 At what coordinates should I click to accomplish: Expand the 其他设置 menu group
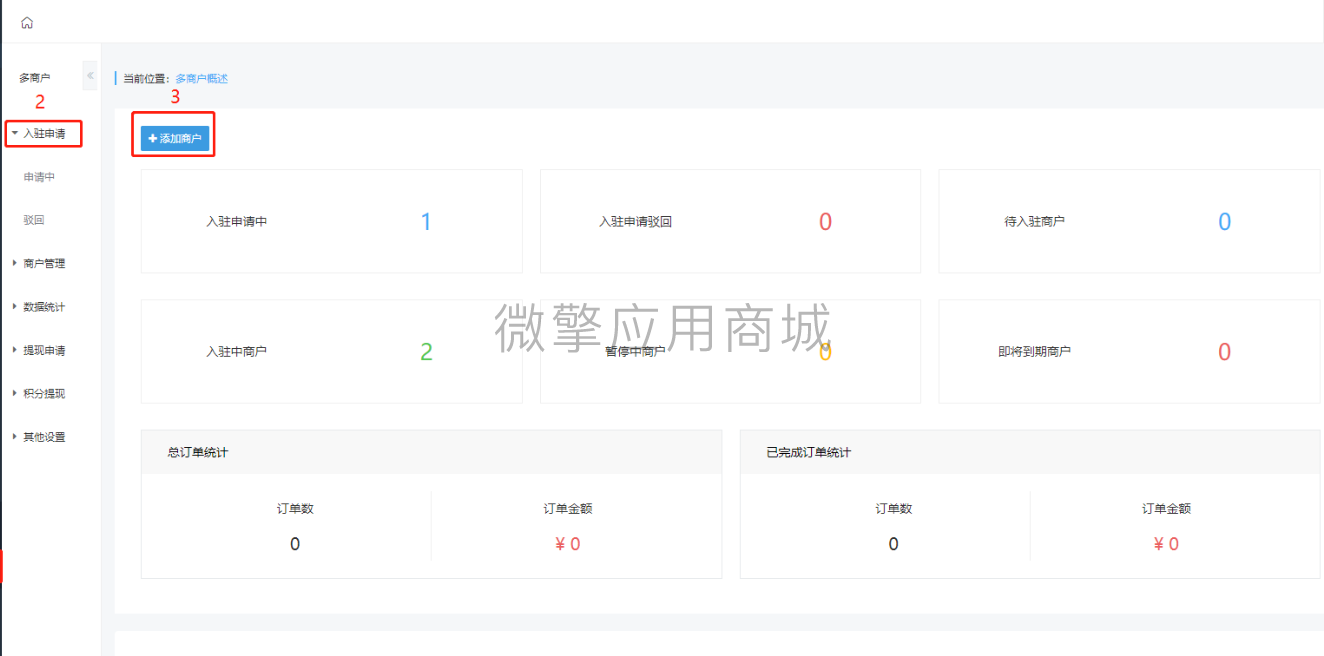coord(44,437)
